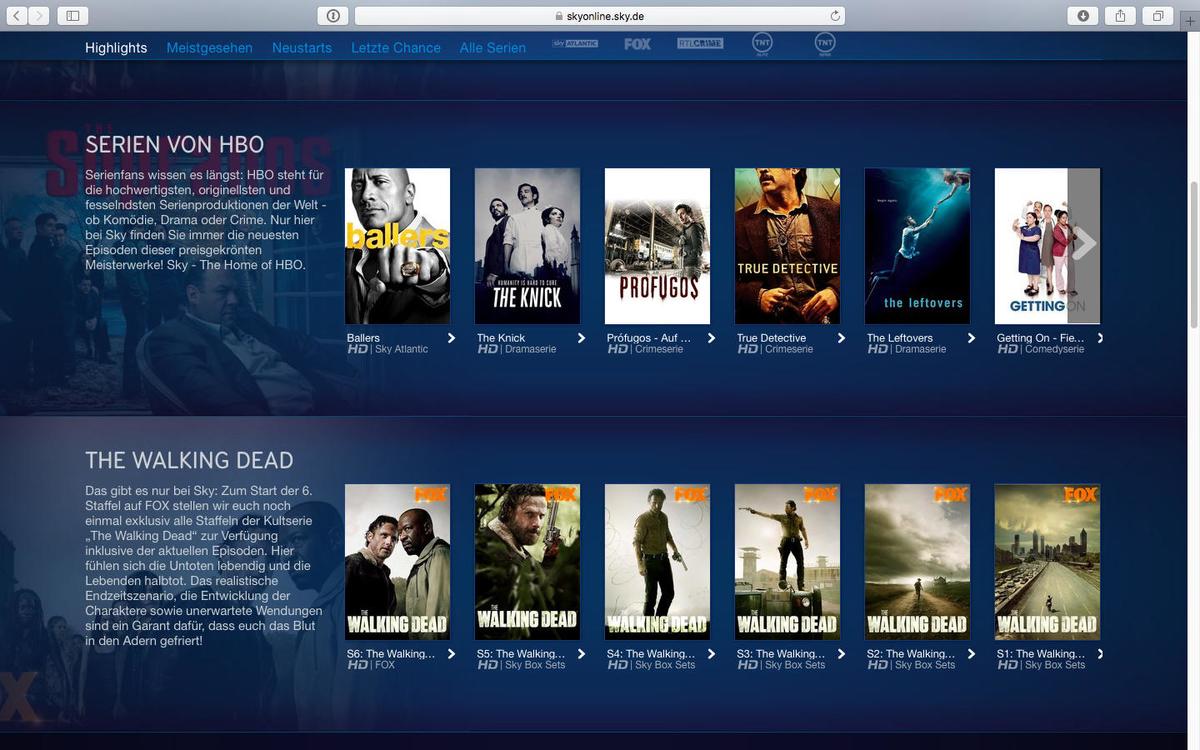1200x750 pixels.
Task: Go forward with Safari's forward arrow
Action: pyautogui.click(x=39, y=15)
